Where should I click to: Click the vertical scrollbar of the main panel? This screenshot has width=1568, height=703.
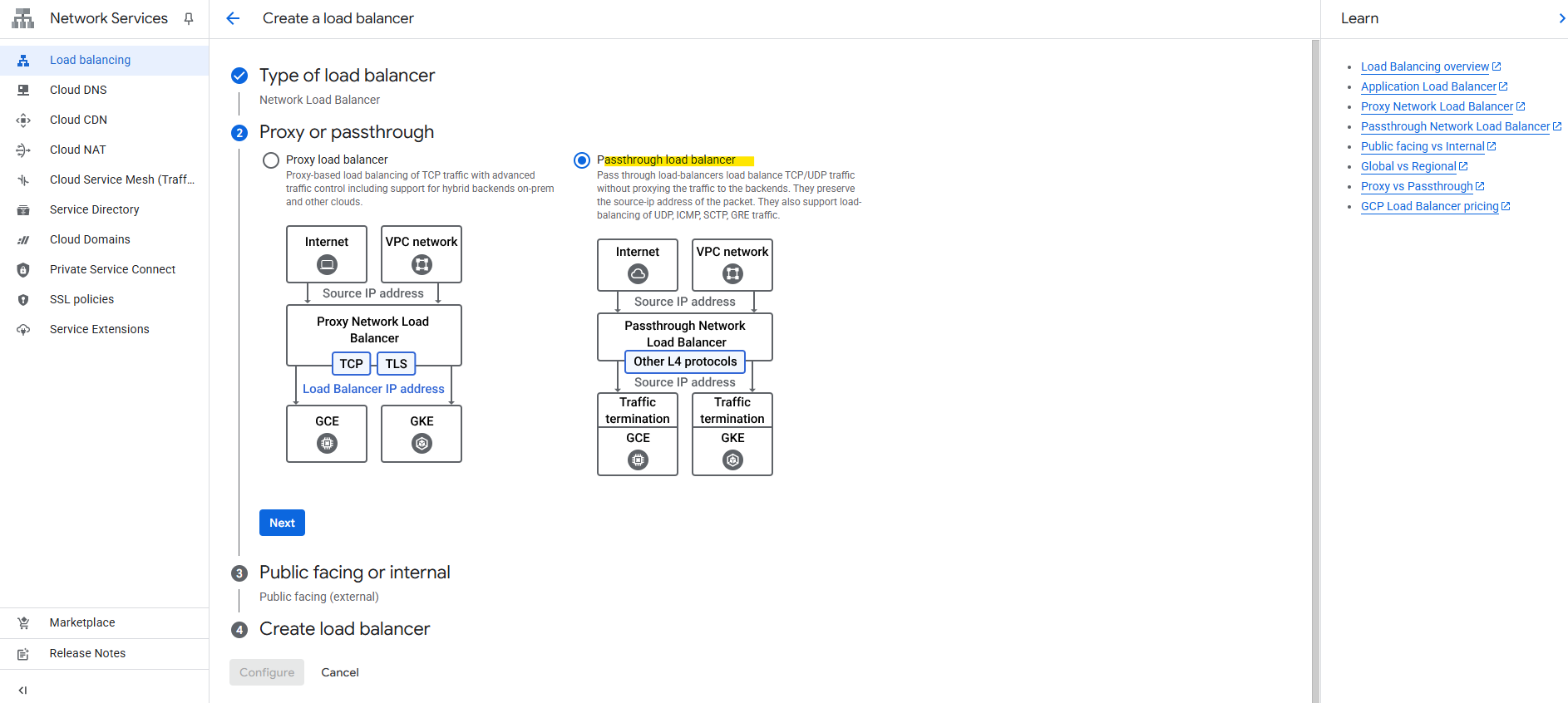(1315, 371)
